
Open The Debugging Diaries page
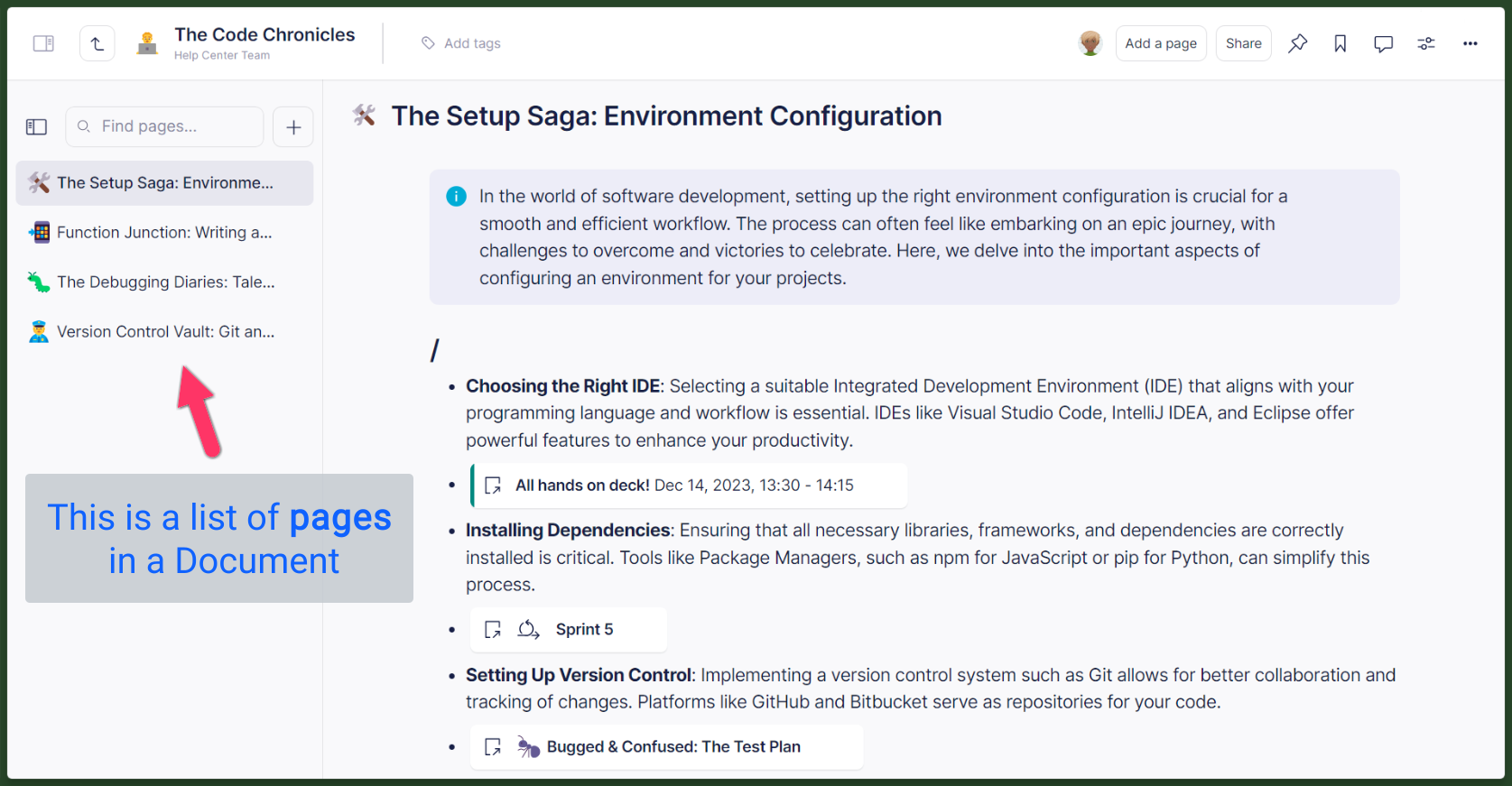165,282
